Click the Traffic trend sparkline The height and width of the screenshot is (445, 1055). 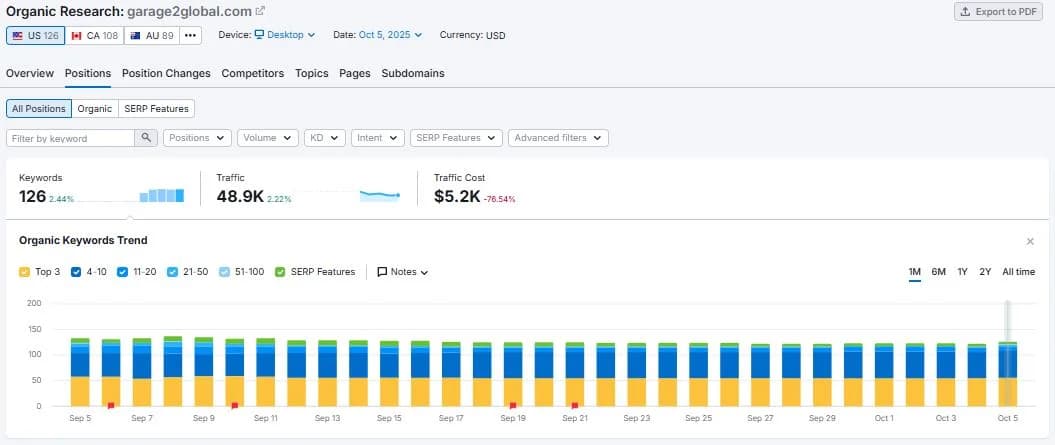click(x=380, y=196)
